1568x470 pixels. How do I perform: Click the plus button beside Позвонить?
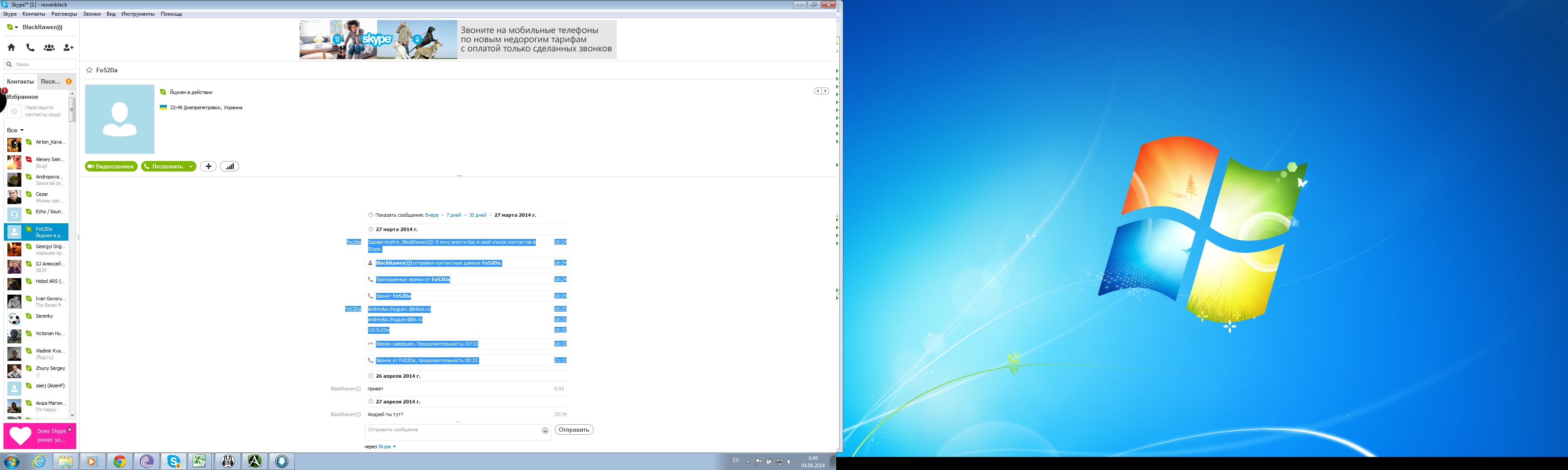tap(208, 167)
